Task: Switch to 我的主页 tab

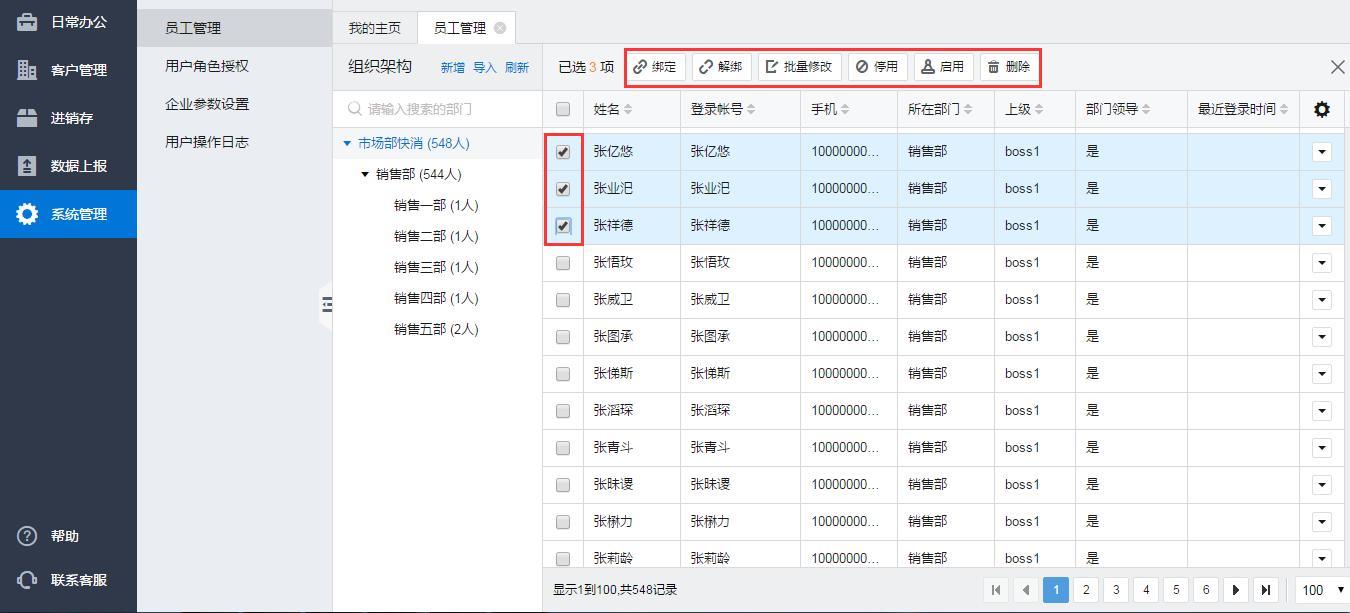Action: (x=374, y=28)
